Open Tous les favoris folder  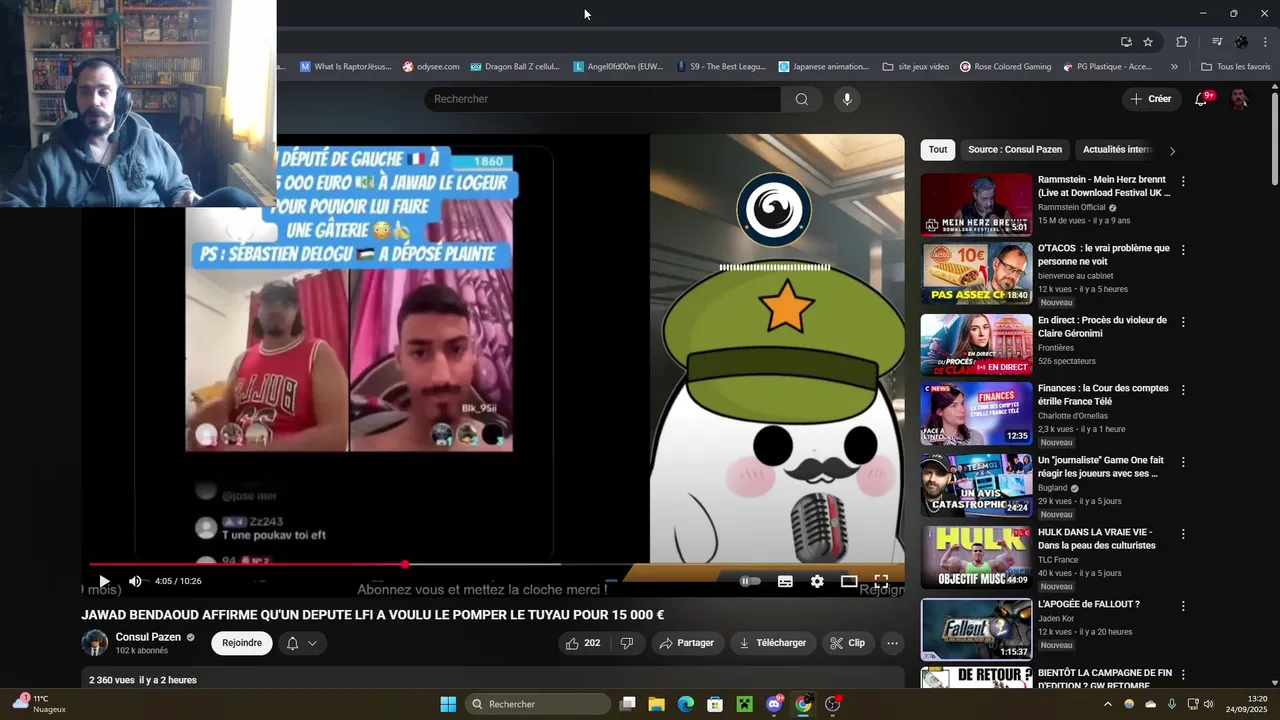coord(1235,67)
